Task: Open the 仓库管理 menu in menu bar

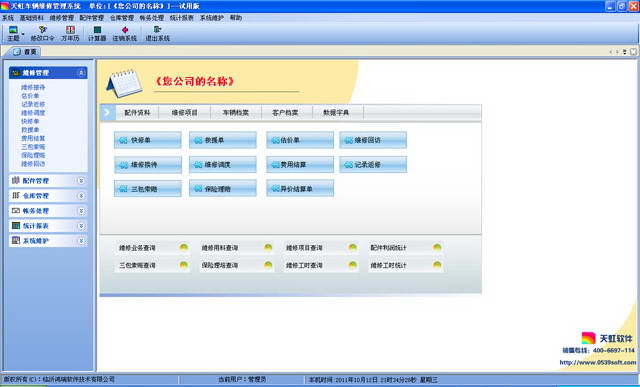Action: (122, 18)
